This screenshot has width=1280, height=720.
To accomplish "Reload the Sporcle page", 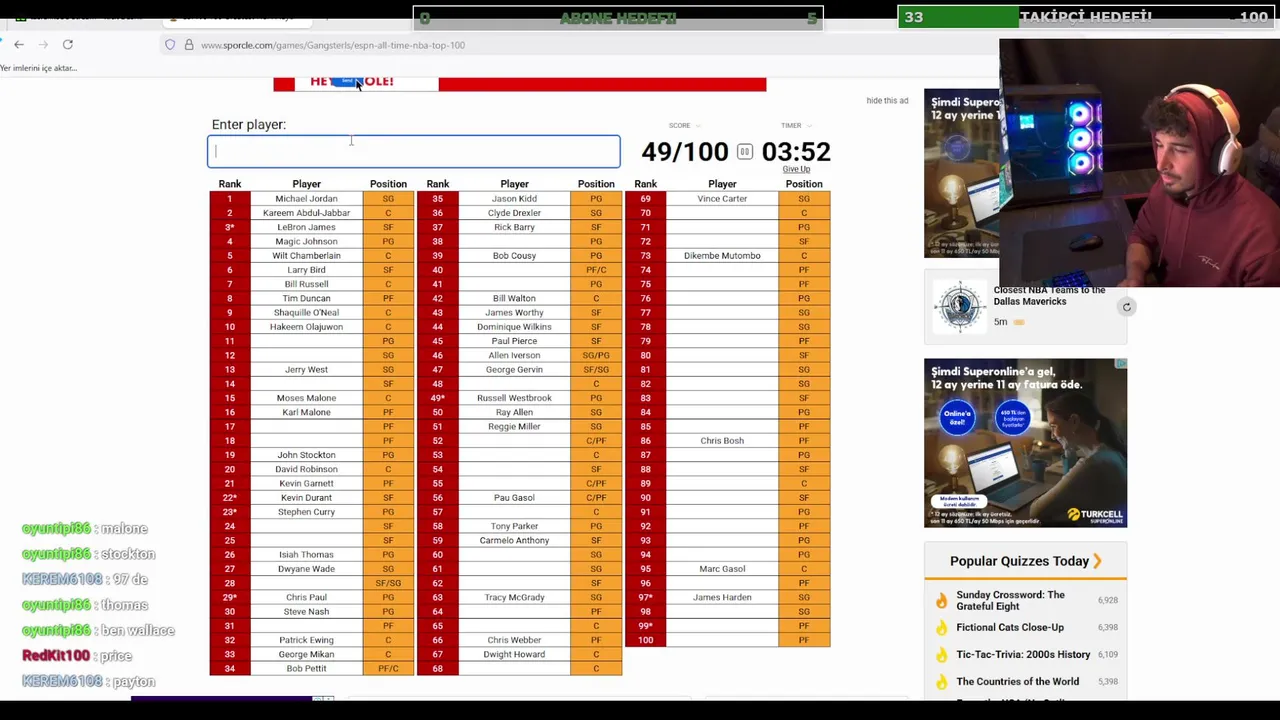I will point(68,44).
